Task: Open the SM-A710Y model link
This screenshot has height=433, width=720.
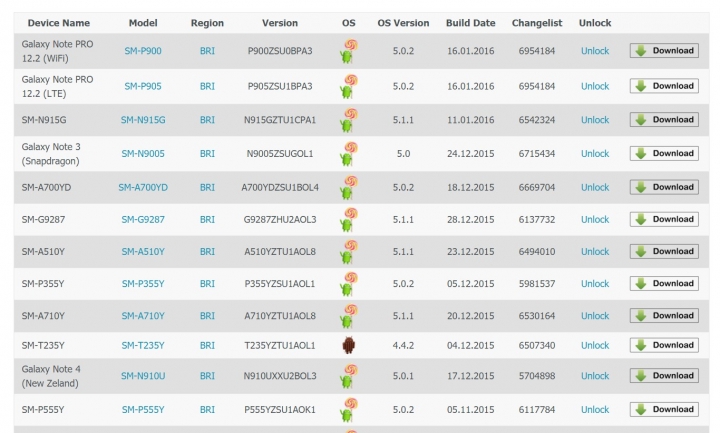Action: 143,316
